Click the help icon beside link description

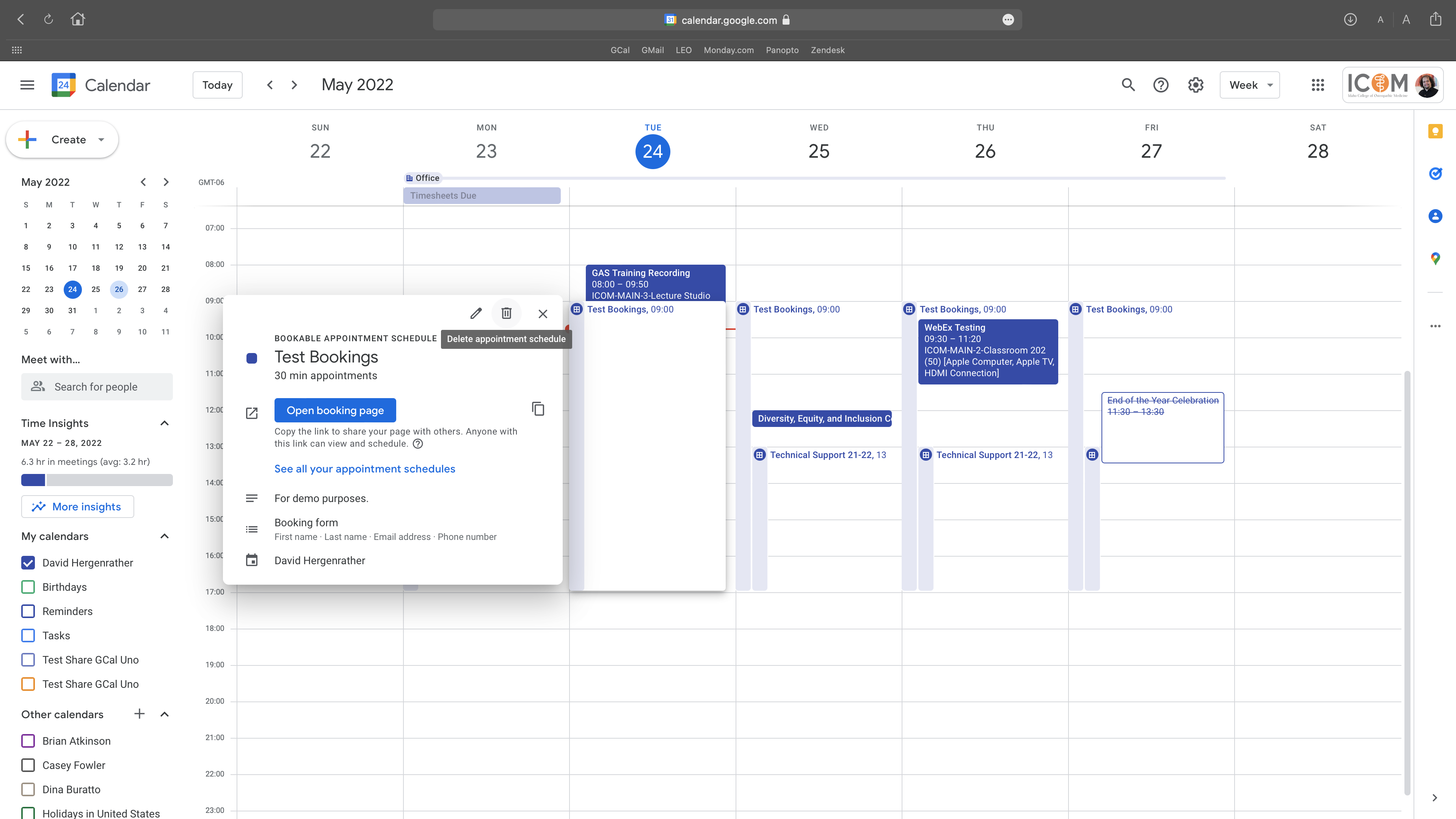[418, 444]
